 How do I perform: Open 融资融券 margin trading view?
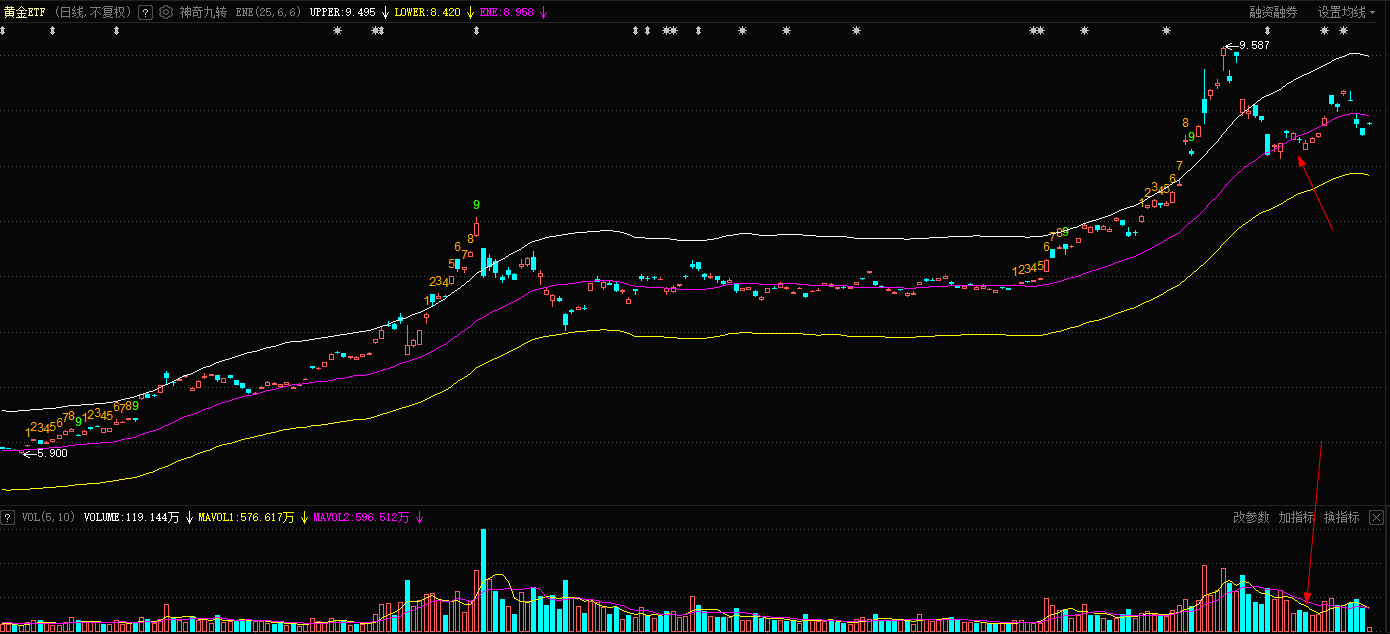coord(1273,13)
